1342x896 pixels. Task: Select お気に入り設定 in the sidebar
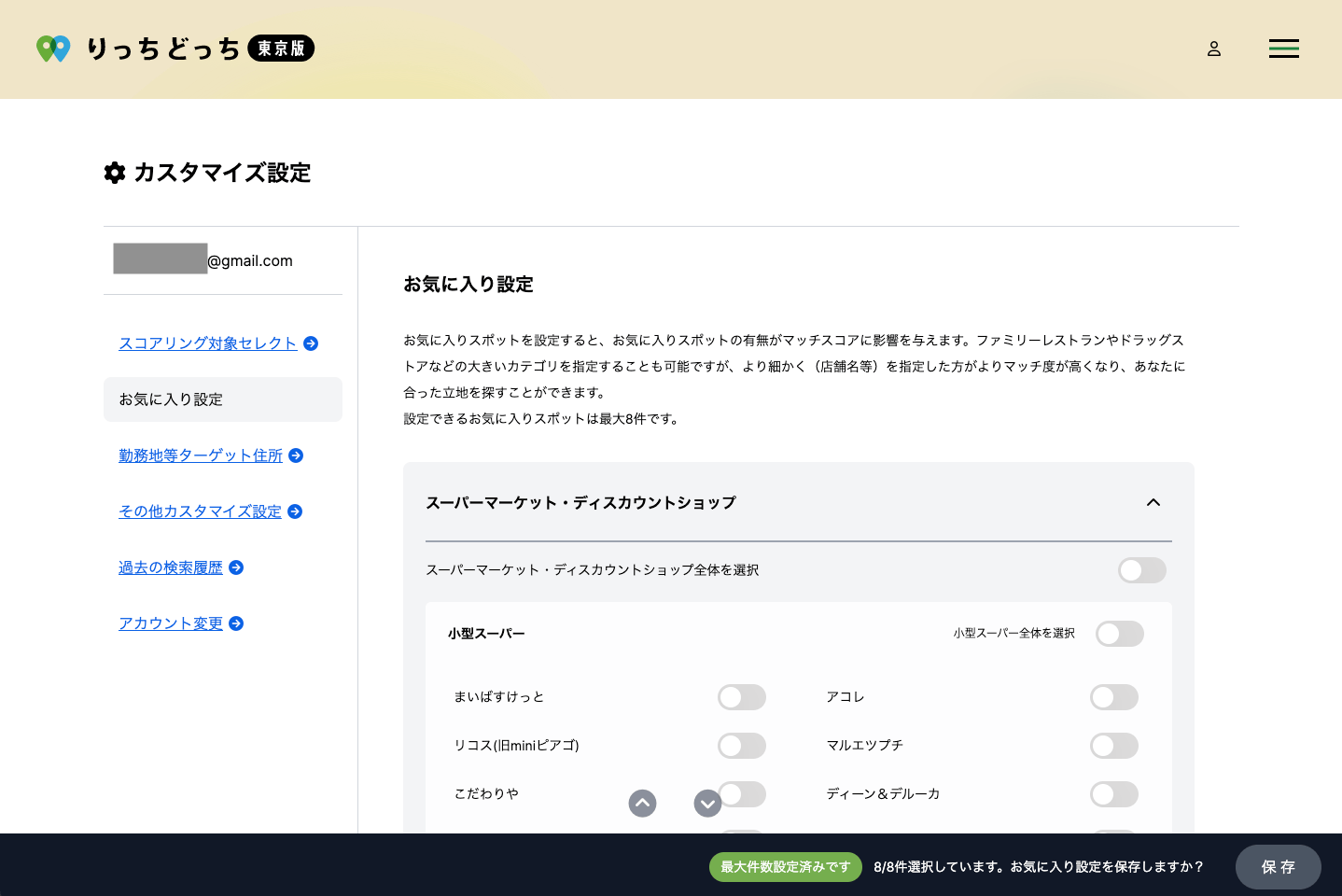pos(222,399)
